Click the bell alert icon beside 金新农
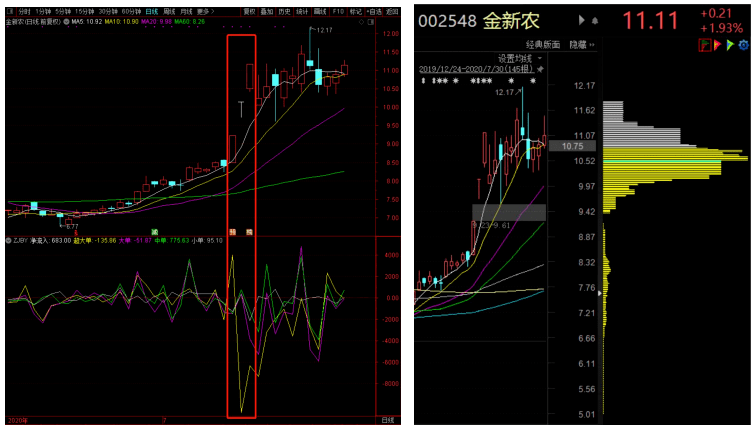The width and height of the screenshot is (755, 427). (x=595, y=21)
